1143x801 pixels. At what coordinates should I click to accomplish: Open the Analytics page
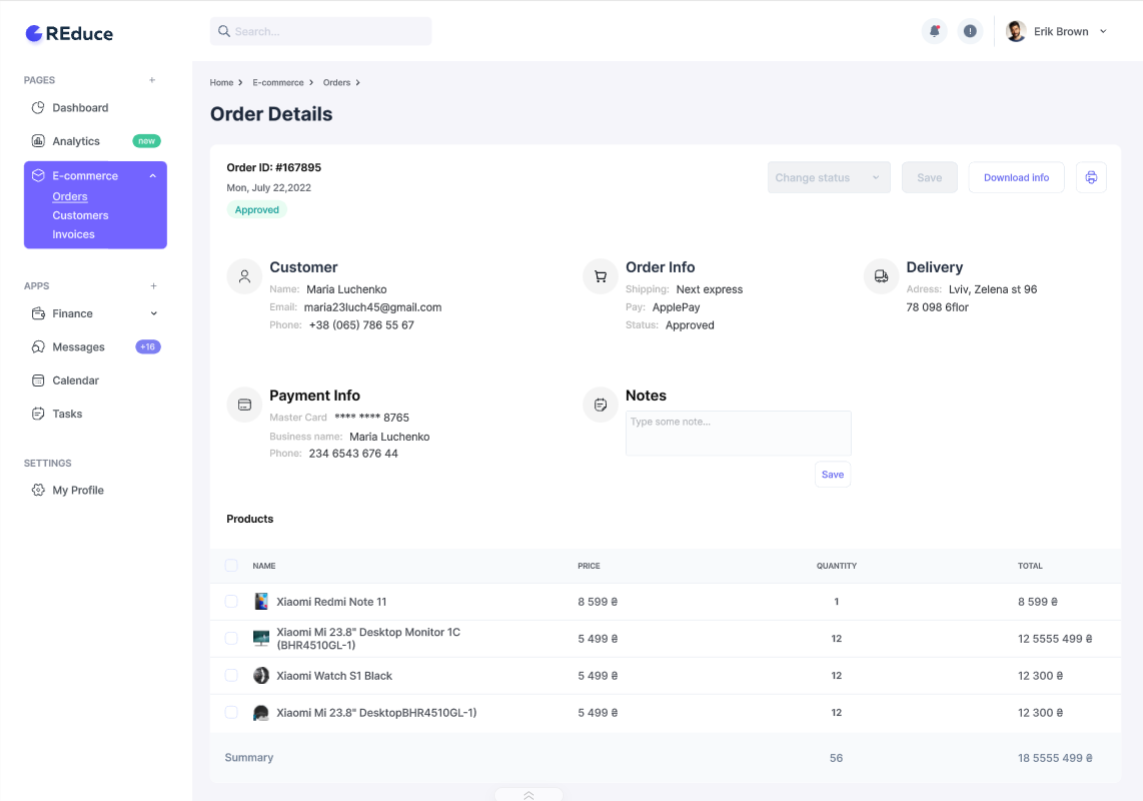pyautogui.click(x=76, y=141)
